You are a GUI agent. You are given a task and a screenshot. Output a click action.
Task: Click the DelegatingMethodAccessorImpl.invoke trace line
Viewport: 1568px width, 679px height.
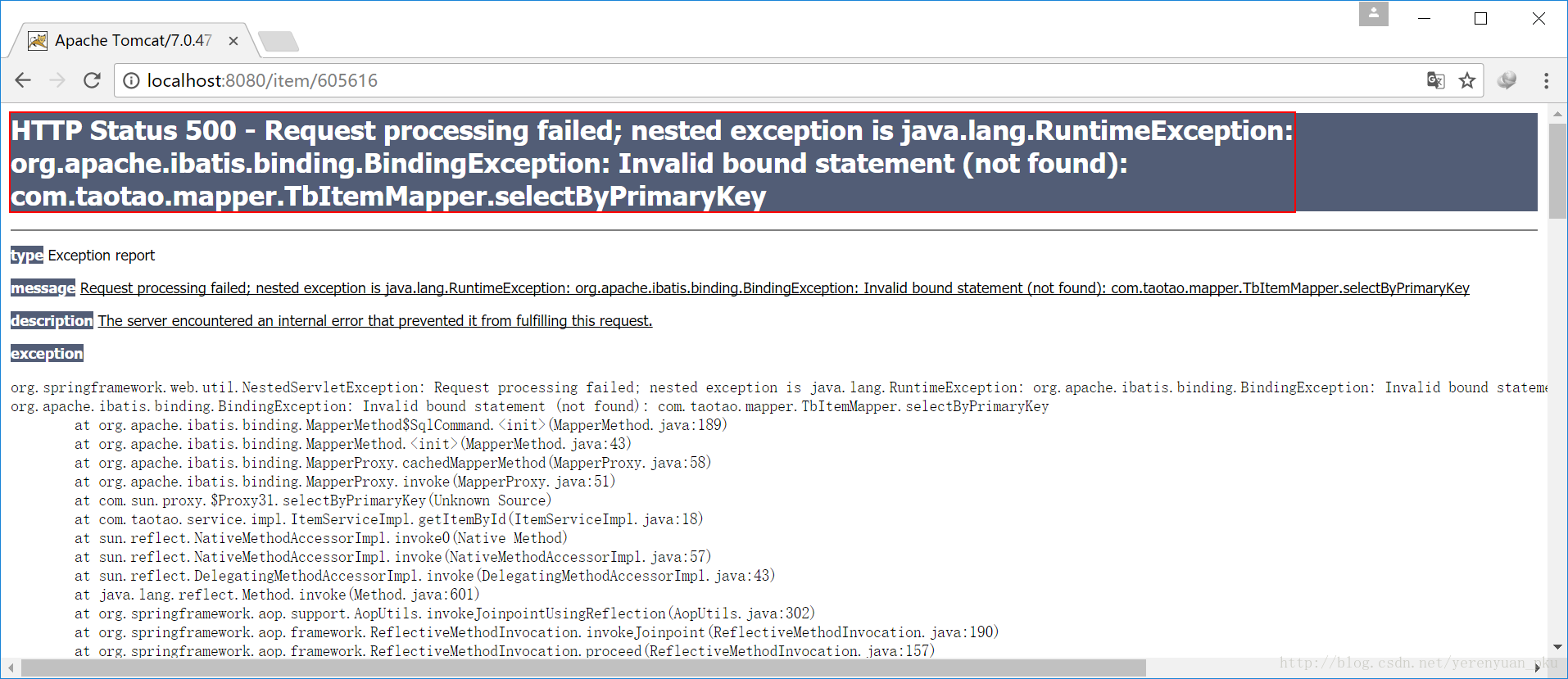[x=424, y=576]
